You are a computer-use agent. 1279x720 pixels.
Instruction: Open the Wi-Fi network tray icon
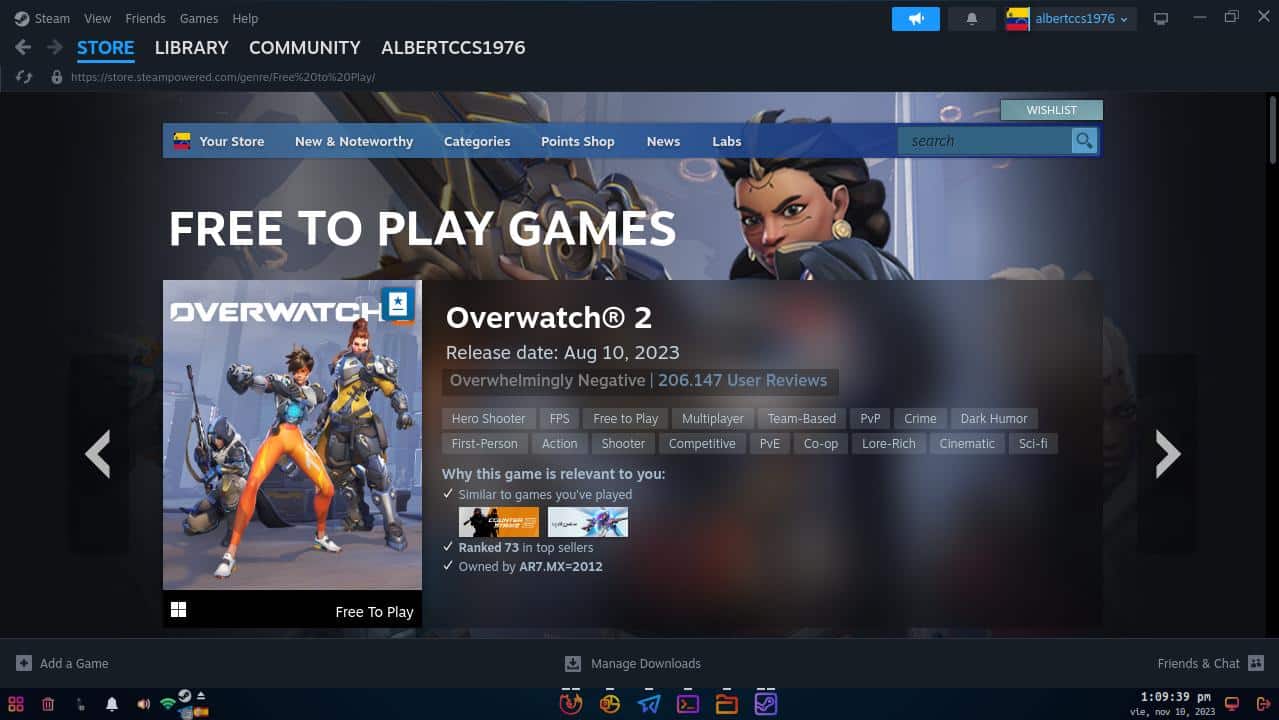(167, 705)
